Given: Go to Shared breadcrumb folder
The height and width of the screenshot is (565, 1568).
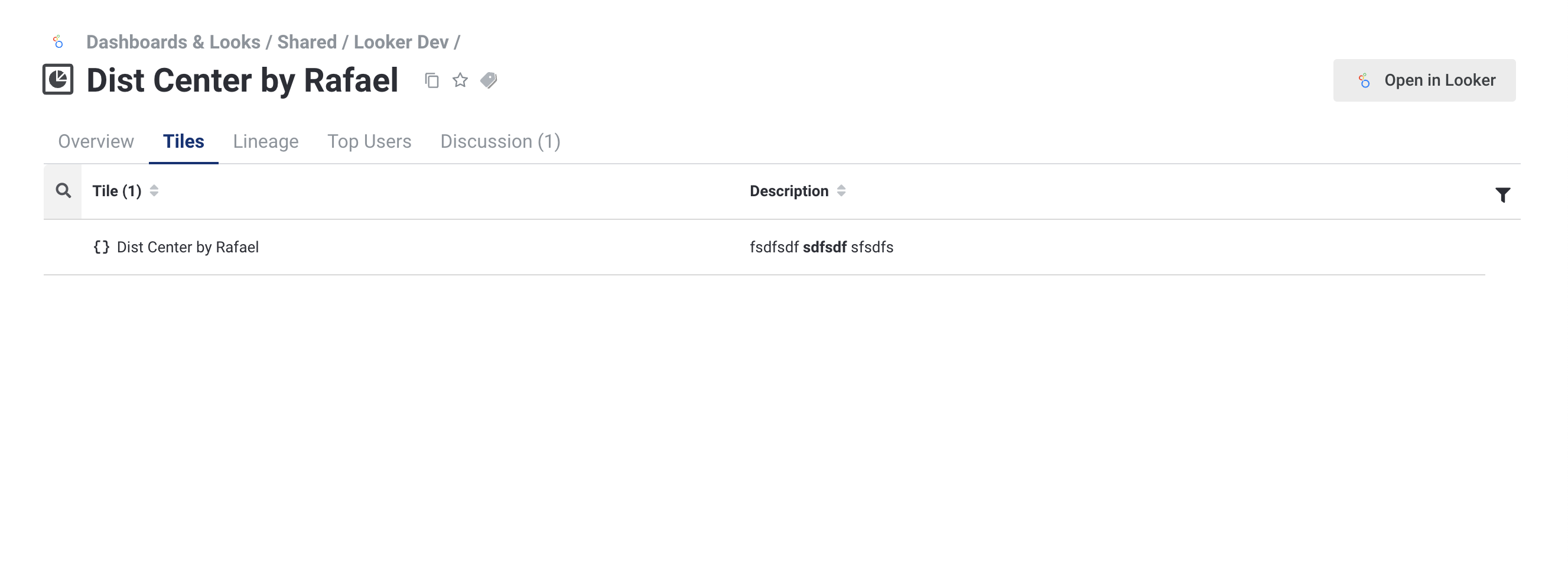Looking at the screenshot, I should pyautogui.click(x=307, y=42).
